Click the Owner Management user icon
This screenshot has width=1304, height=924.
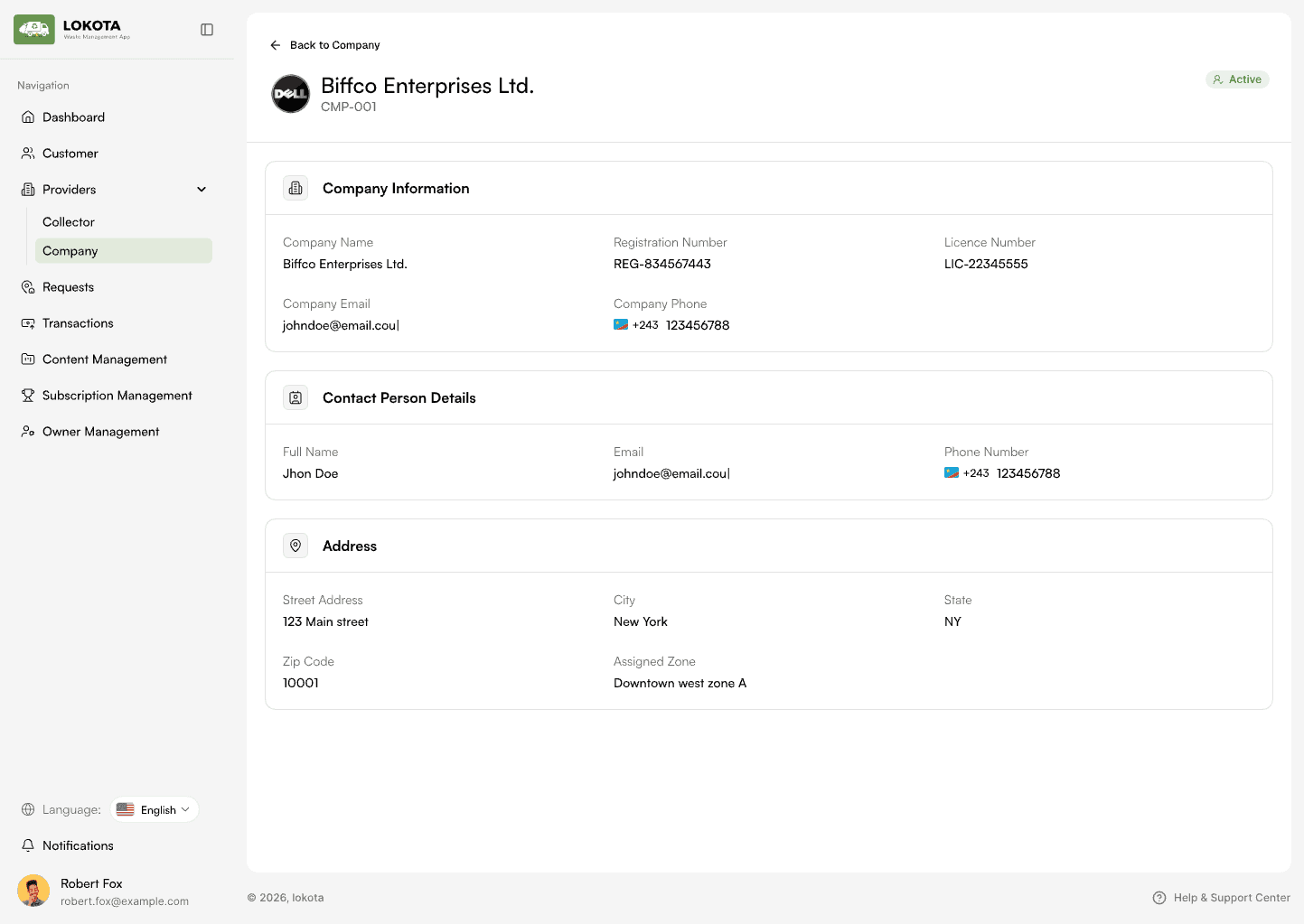28,432
